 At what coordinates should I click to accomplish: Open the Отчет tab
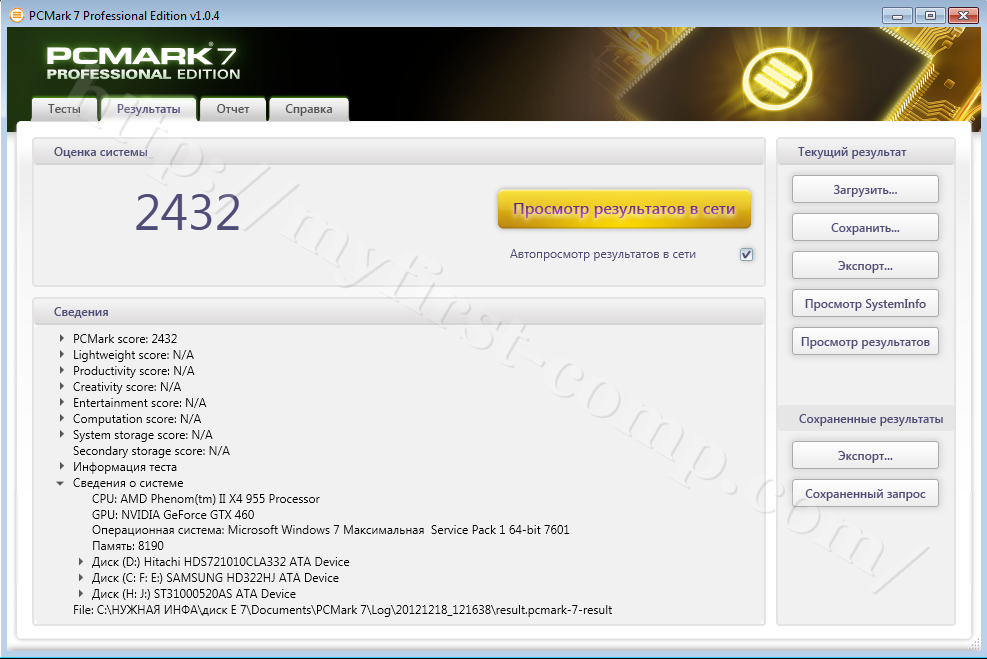point(233,109)
